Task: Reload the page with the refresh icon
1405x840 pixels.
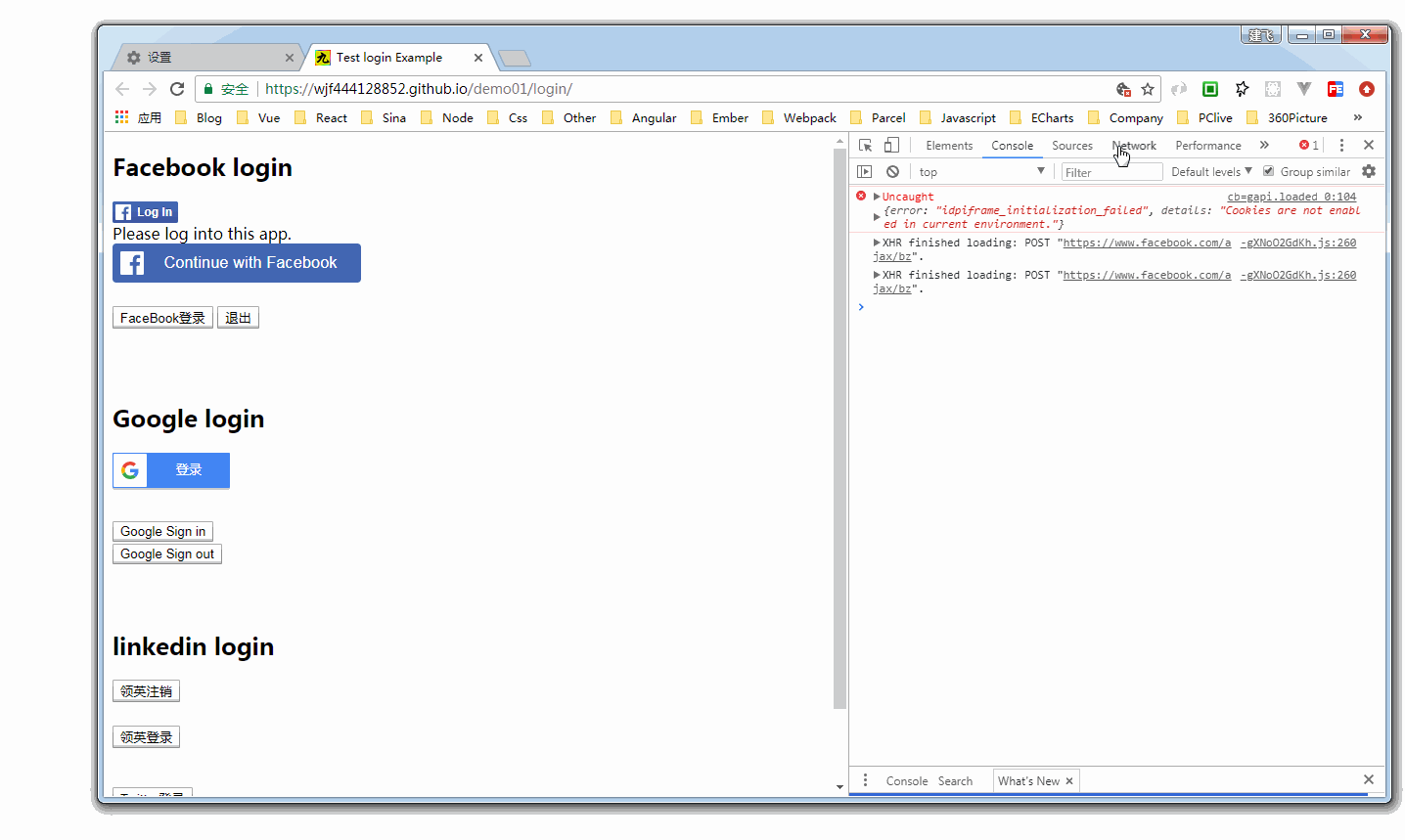Action: coord(177,88)
